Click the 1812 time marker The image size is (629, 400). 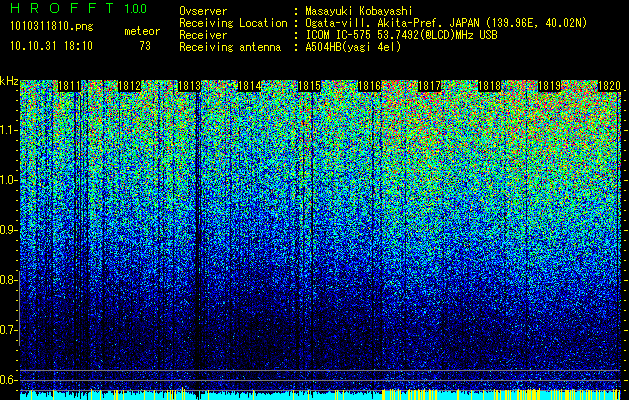coord(129,86)
